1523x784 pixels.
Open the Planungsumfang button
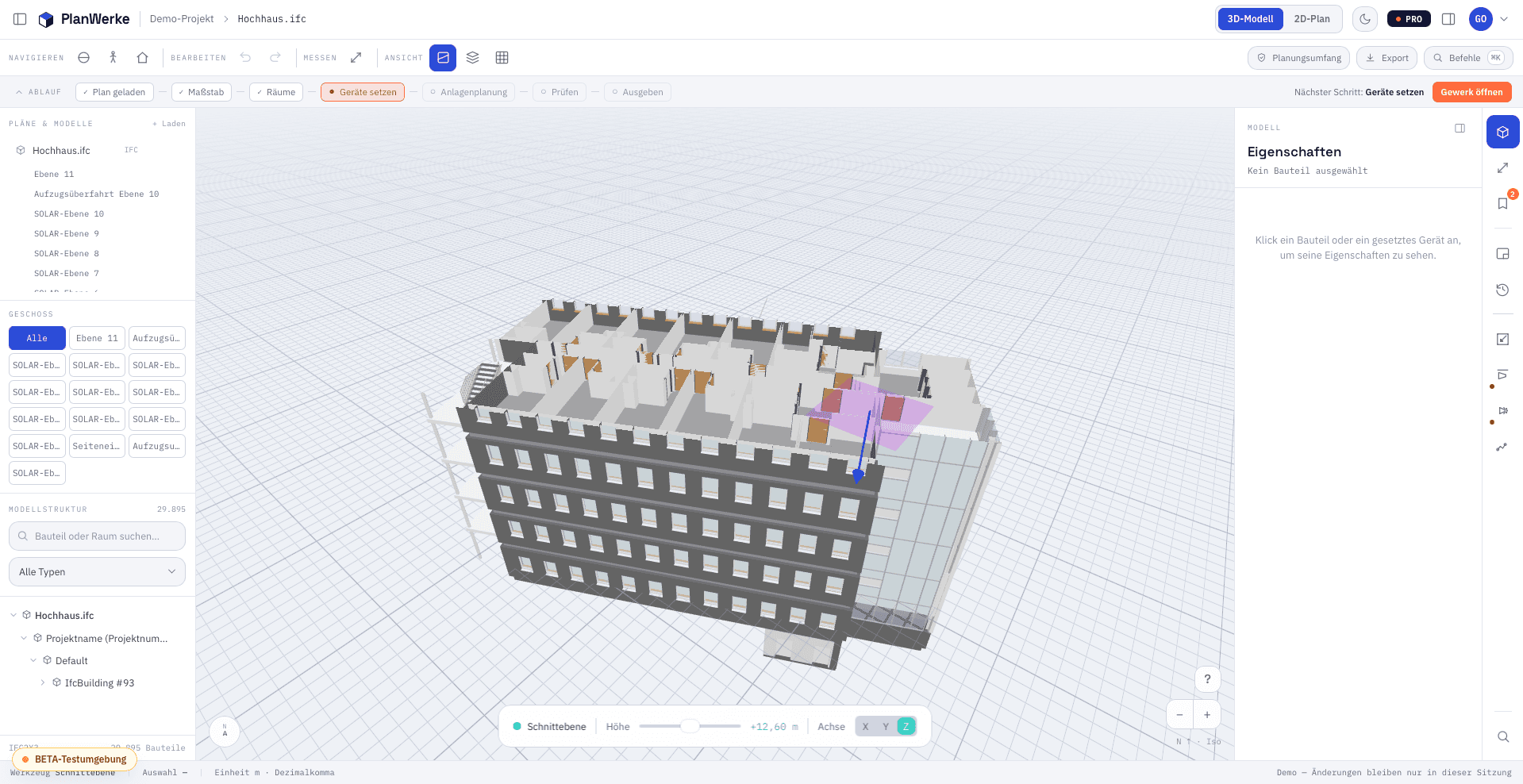click(x=1298, y=58)
